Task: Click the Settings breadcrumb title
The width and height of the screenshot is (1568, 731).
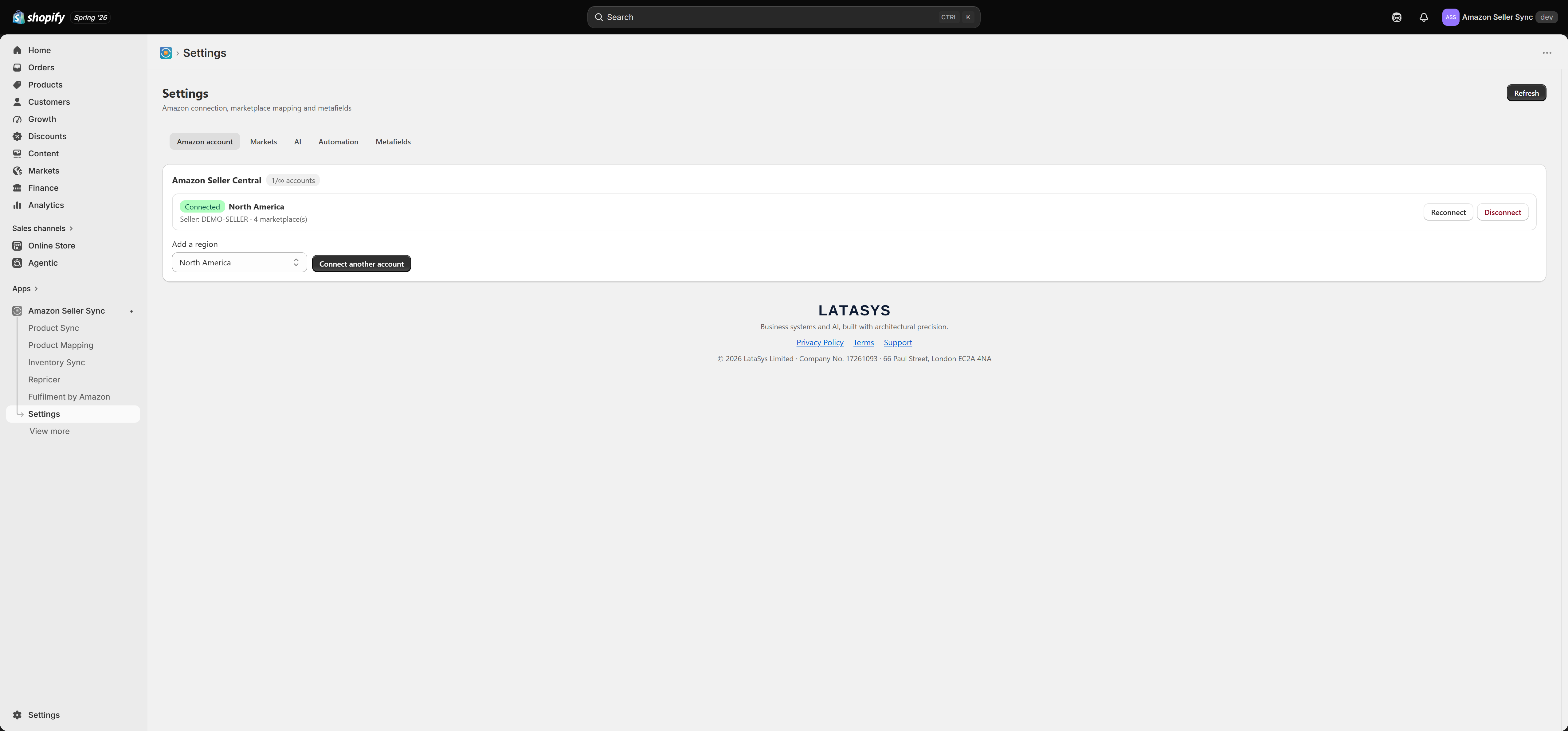Action: coord(205,53)
